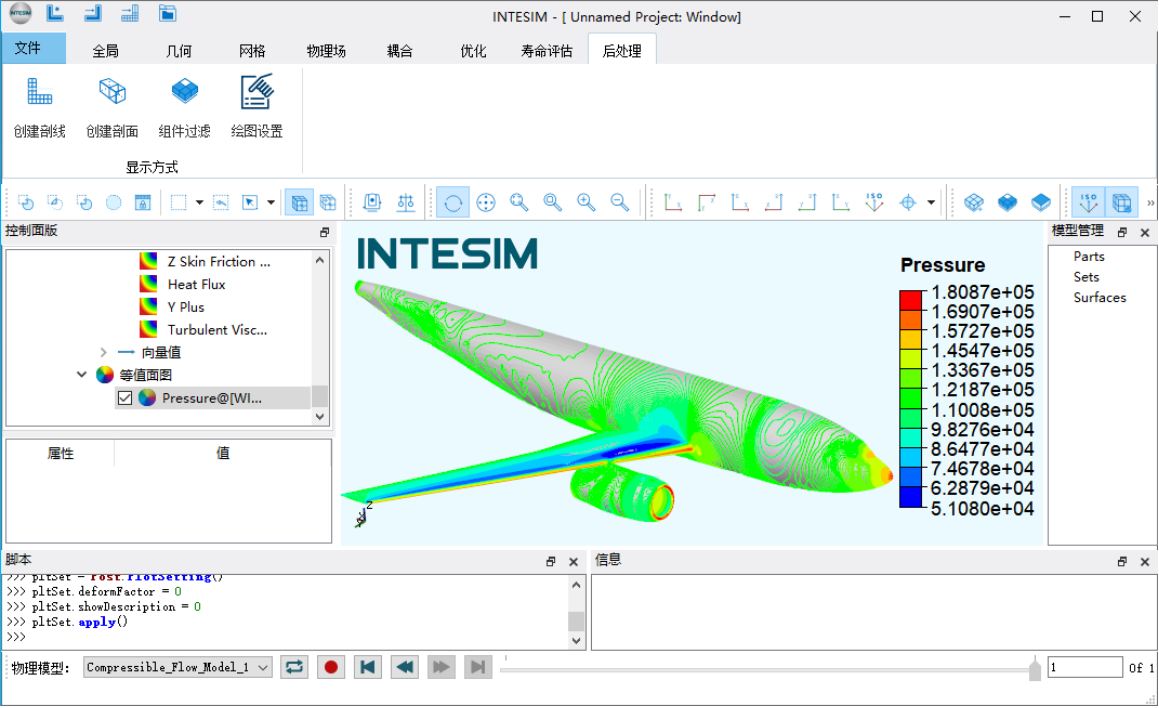Image resolution: width=1159 pixels, height=708 pixels.
Task: Click the 创建剖面 (create section plane) icon
Action: [112, 93]
